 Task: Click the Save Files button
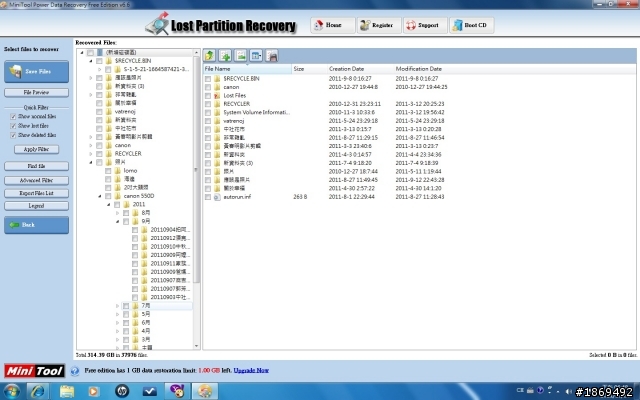coord(36,71)
